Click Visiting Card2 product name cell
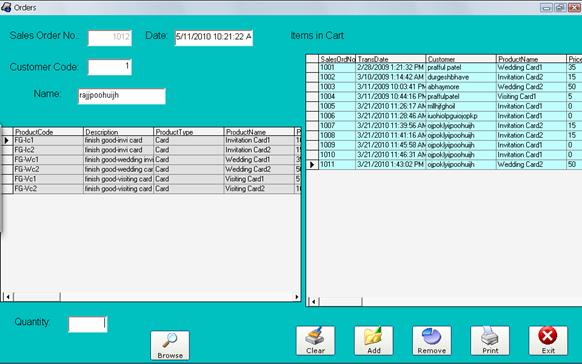 [x=259, y=188]
